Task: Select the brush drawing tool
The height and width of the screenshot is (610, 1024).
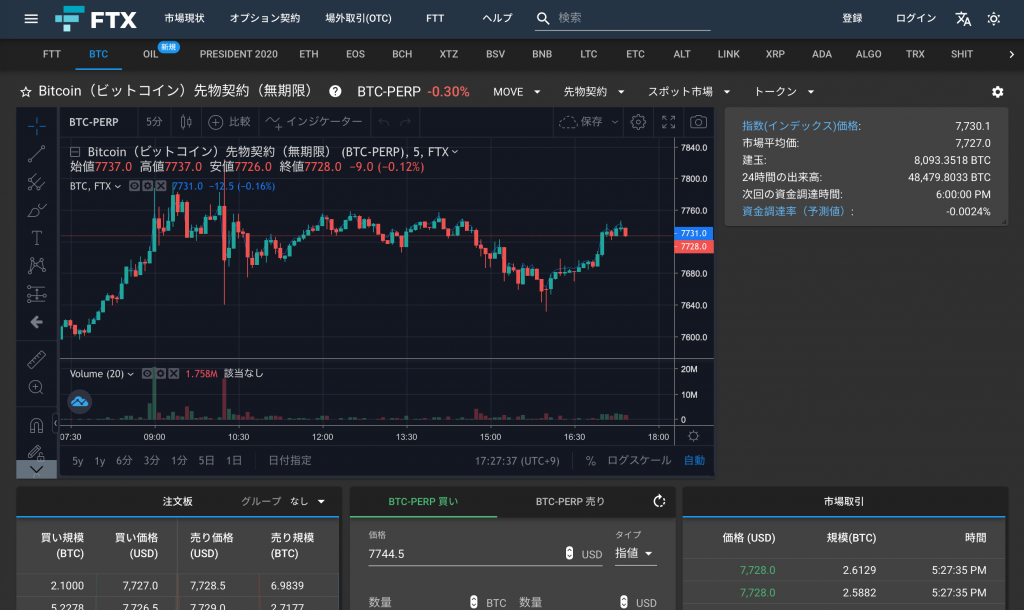Action: click(37, 210)
